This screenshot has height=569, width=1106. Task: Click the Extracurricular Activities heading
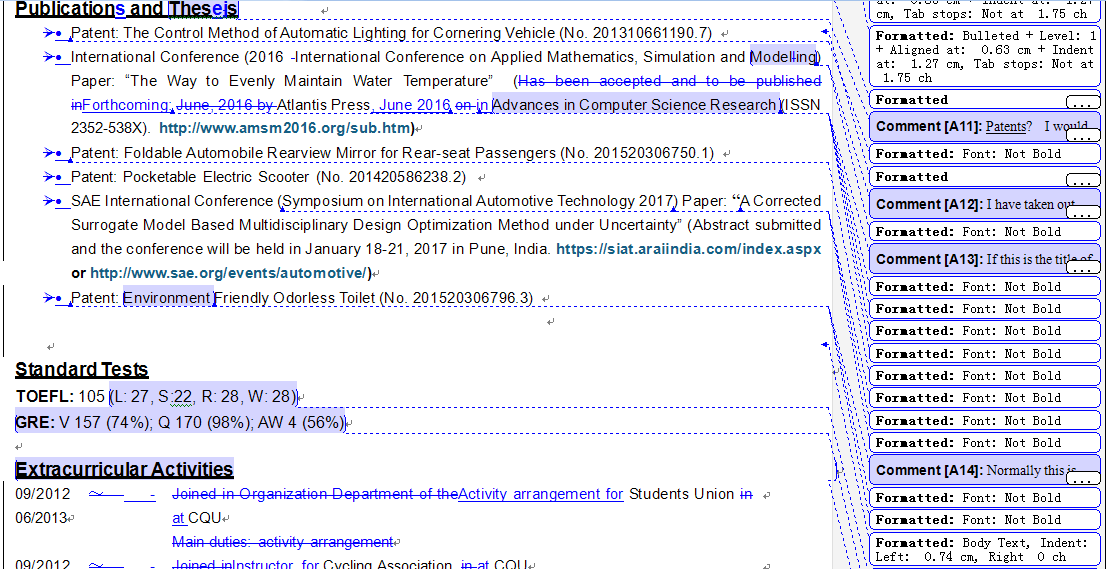coord(124,469)
